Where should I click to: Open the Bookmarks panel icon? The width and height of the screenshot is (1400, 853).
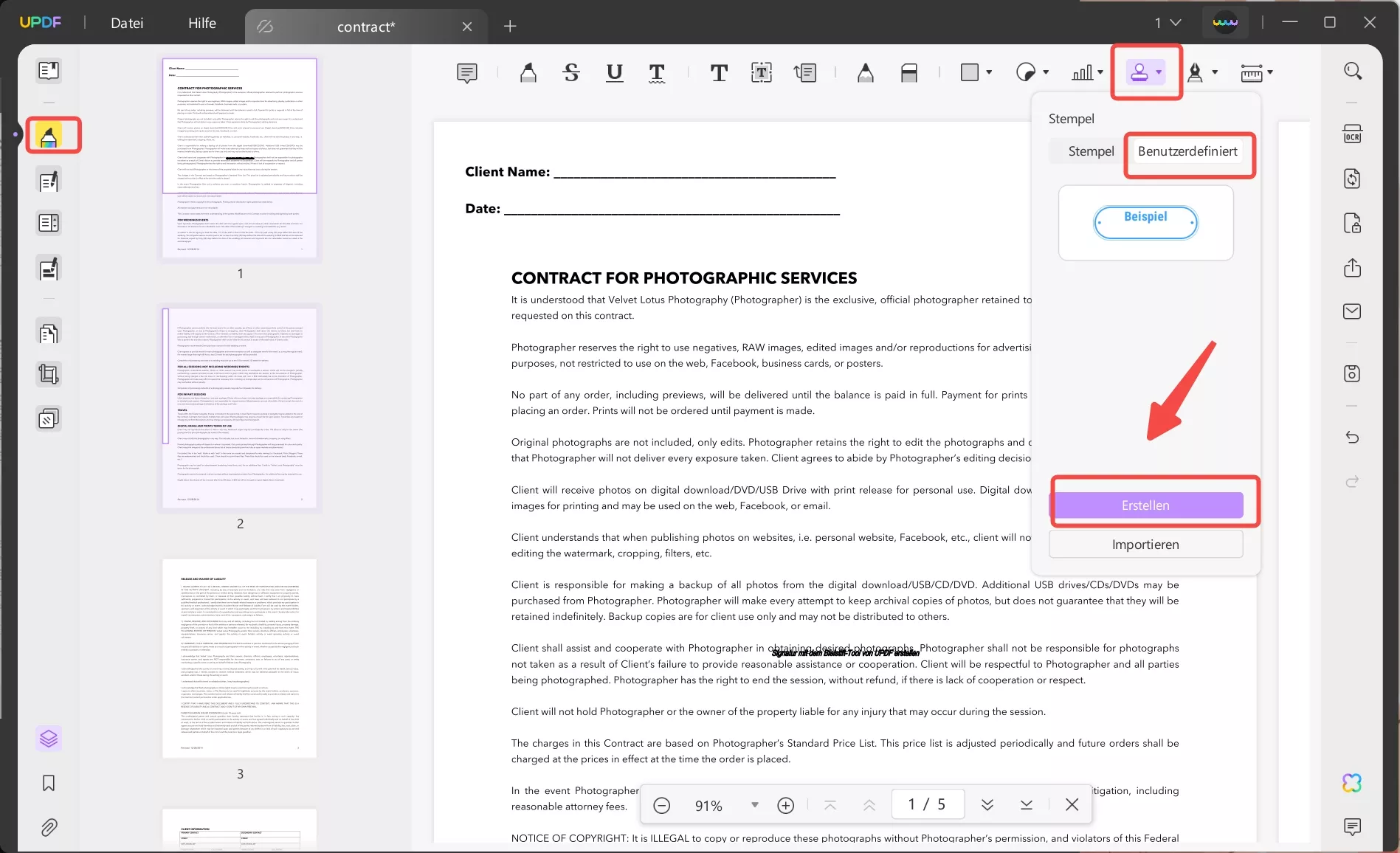(49, 783)
